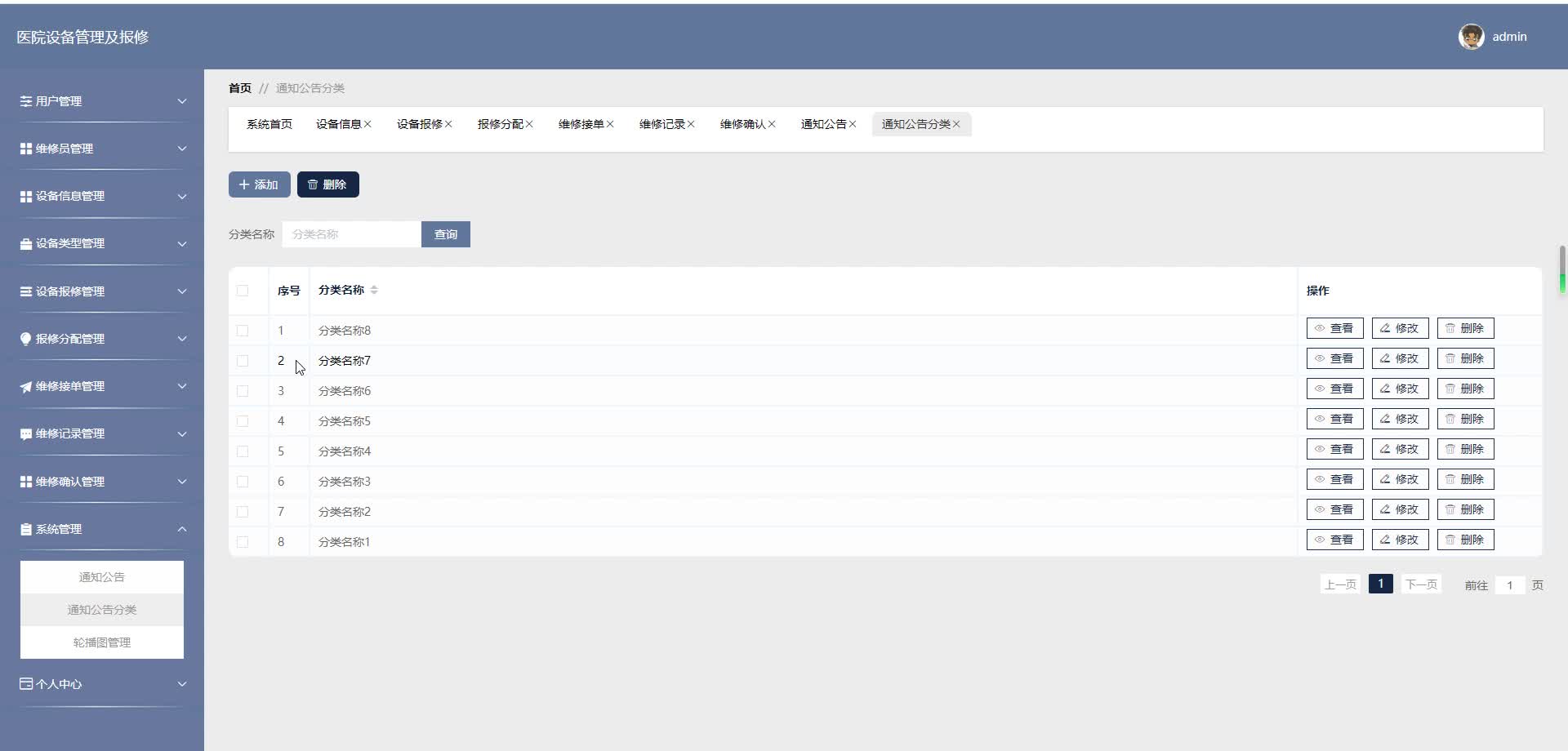This screenshot has width=1568, height=751.
Task: Open 轮播图管理 in the sidebar submenu
Action: [102, 642]
